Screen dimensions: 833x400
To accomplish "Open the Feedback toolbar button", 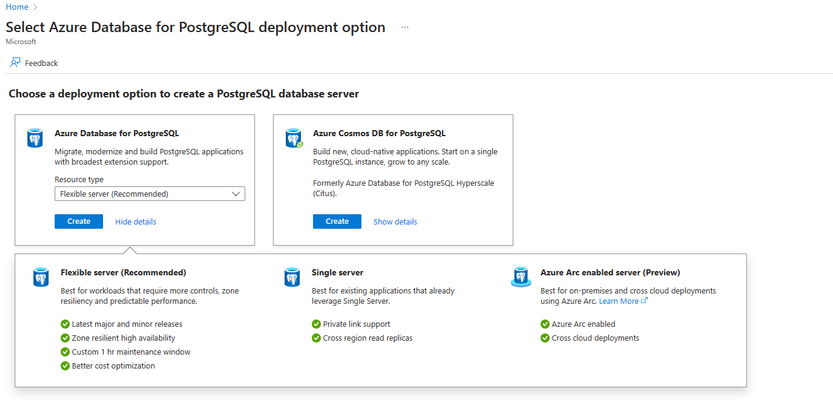I will [x=34, y=63].
